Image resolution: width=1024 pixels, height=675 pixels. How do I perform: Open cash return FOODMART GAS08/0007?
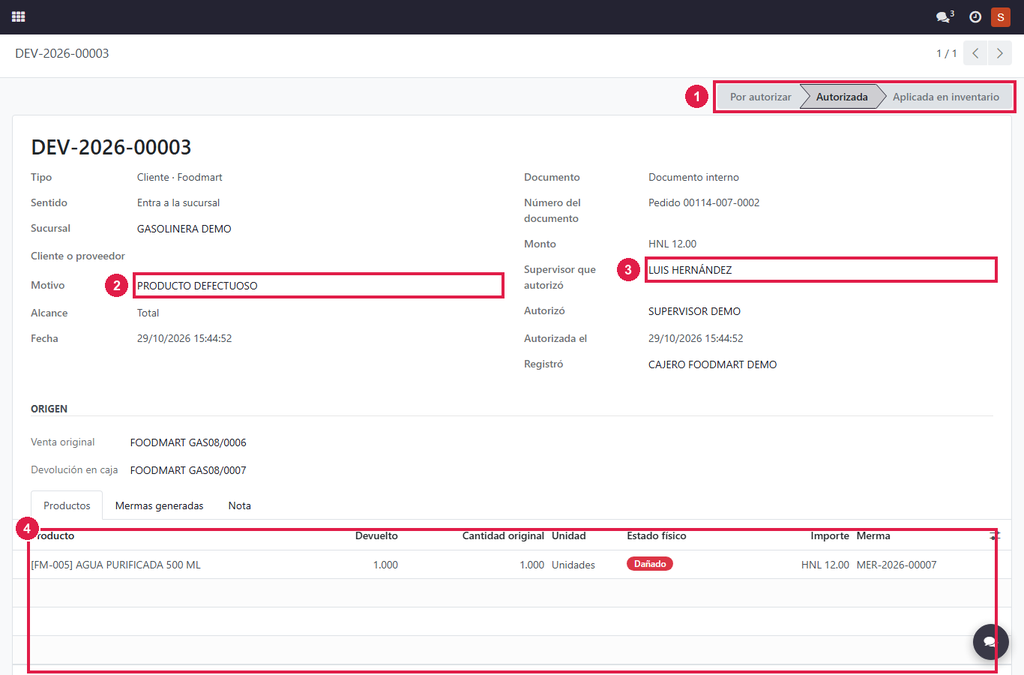(188, 470)
